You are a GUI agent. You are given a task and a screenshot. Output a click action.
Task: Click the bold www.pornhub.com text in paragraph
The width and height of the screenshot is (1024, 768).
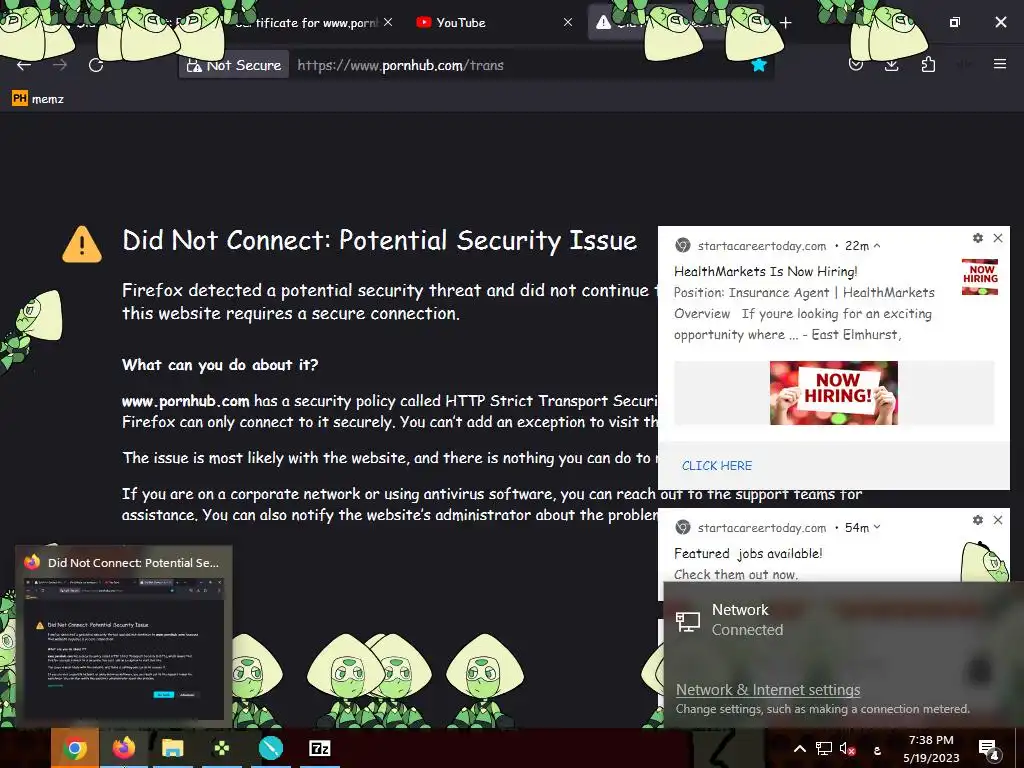click(x=185, y=400)
